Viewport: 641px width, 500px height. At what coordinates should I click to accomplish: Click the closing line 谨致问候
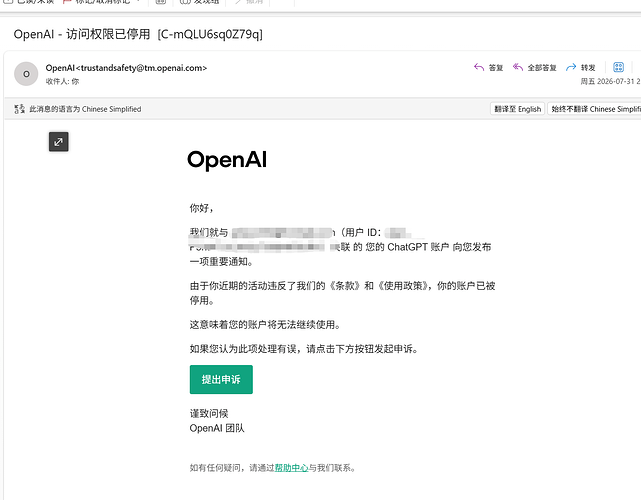tap(209, 413)
